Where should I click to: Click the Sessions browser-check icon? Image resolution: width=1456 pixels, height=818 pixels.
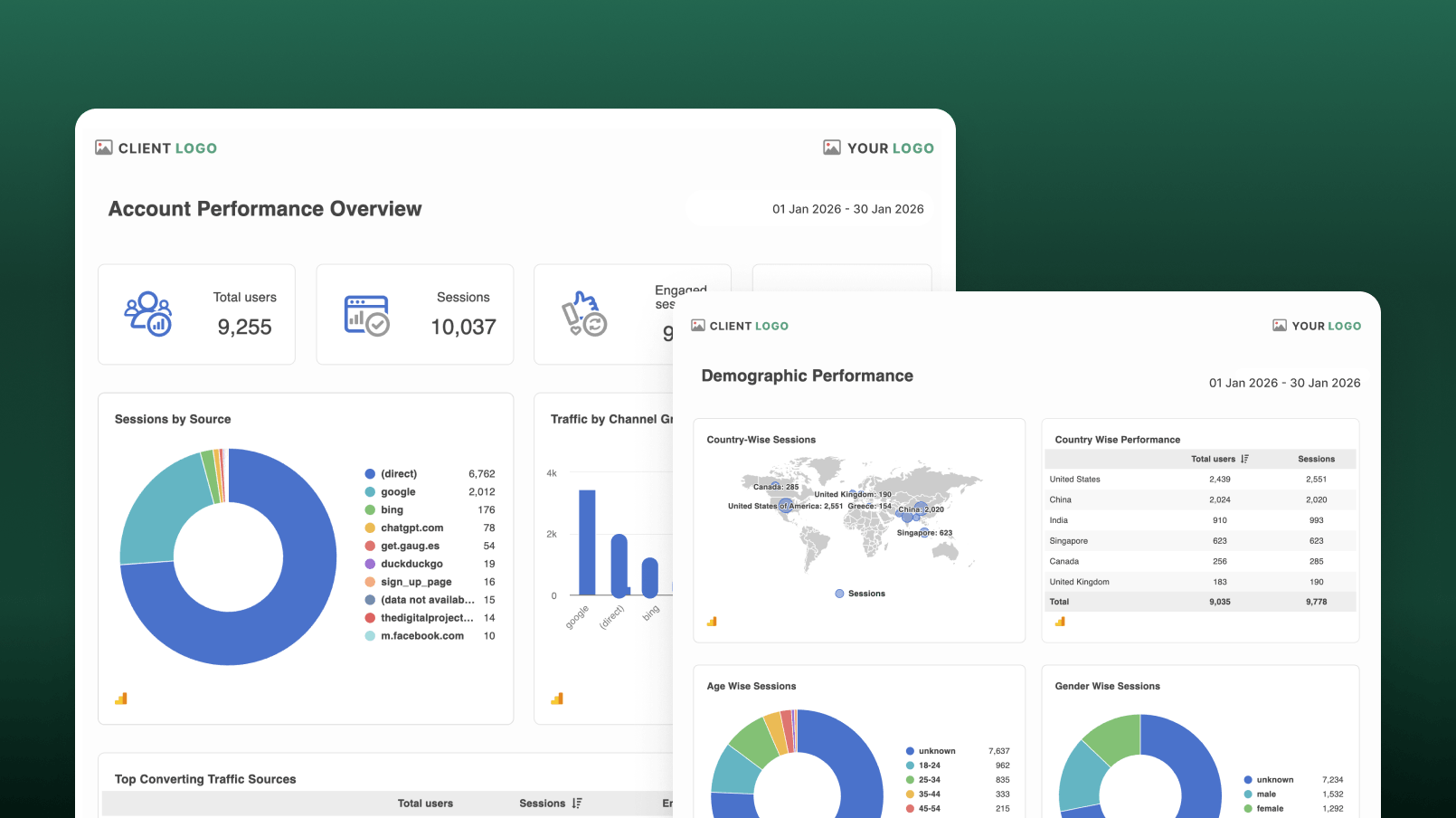[366, 316]
